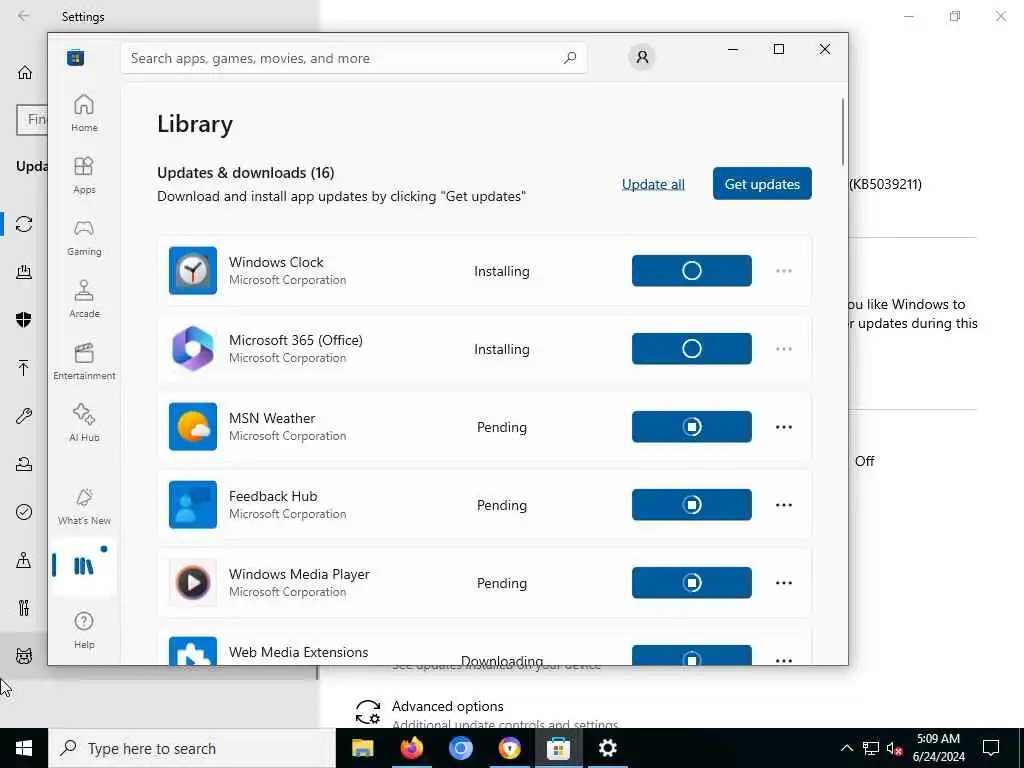Click the Update all link
The width and height of the screenshot is (1024, 768).
click(653, 184)
